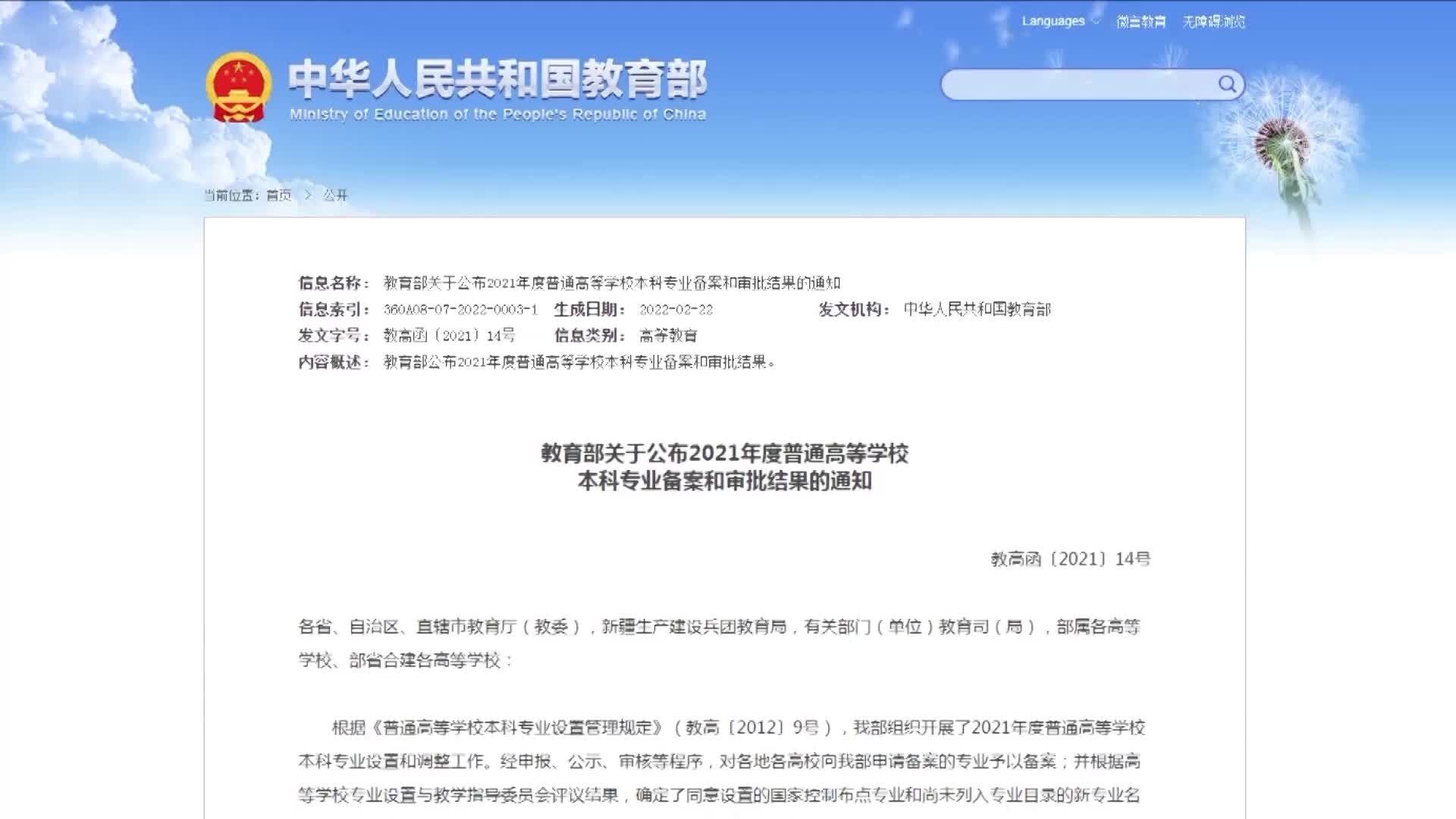
Task: Click inside the search input field
Action: coord(1078,84)
